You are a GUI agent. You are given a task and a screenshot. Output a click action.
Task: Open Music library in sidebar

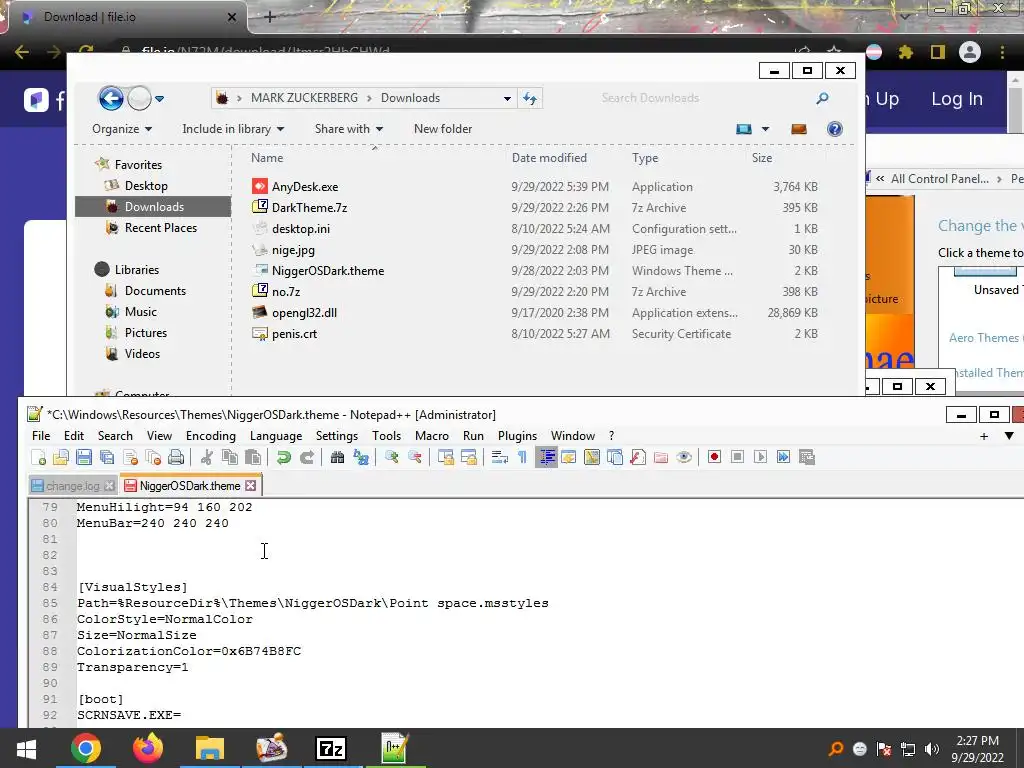pos(140,312)
